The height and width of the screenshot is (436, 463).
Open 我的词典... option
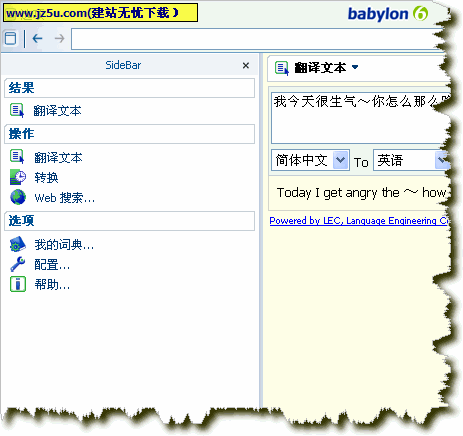(64, 245)
